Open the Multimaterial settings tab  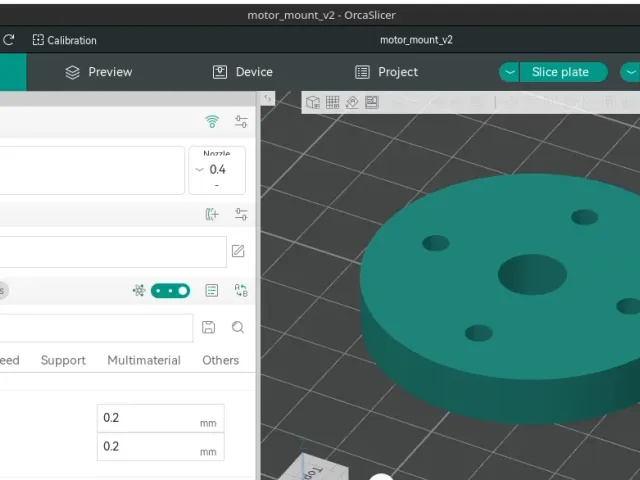[144, 360]
